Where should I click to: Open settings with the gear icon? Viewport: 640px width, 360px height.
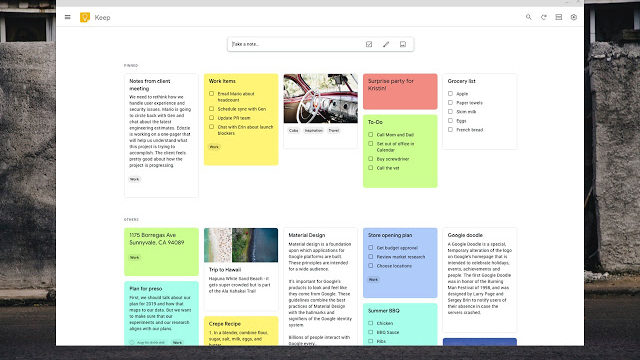point(574,17)
